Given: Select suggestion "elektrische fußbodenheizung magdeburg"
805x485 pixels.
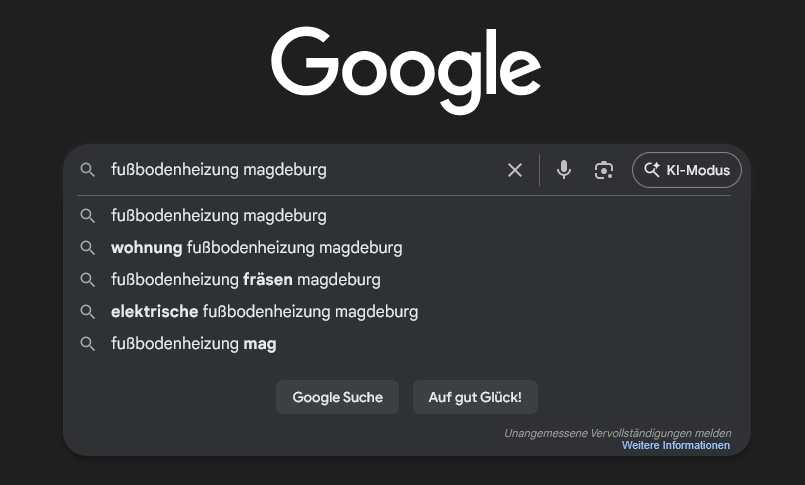Looking at the screenshot, I should coord(265,311).
